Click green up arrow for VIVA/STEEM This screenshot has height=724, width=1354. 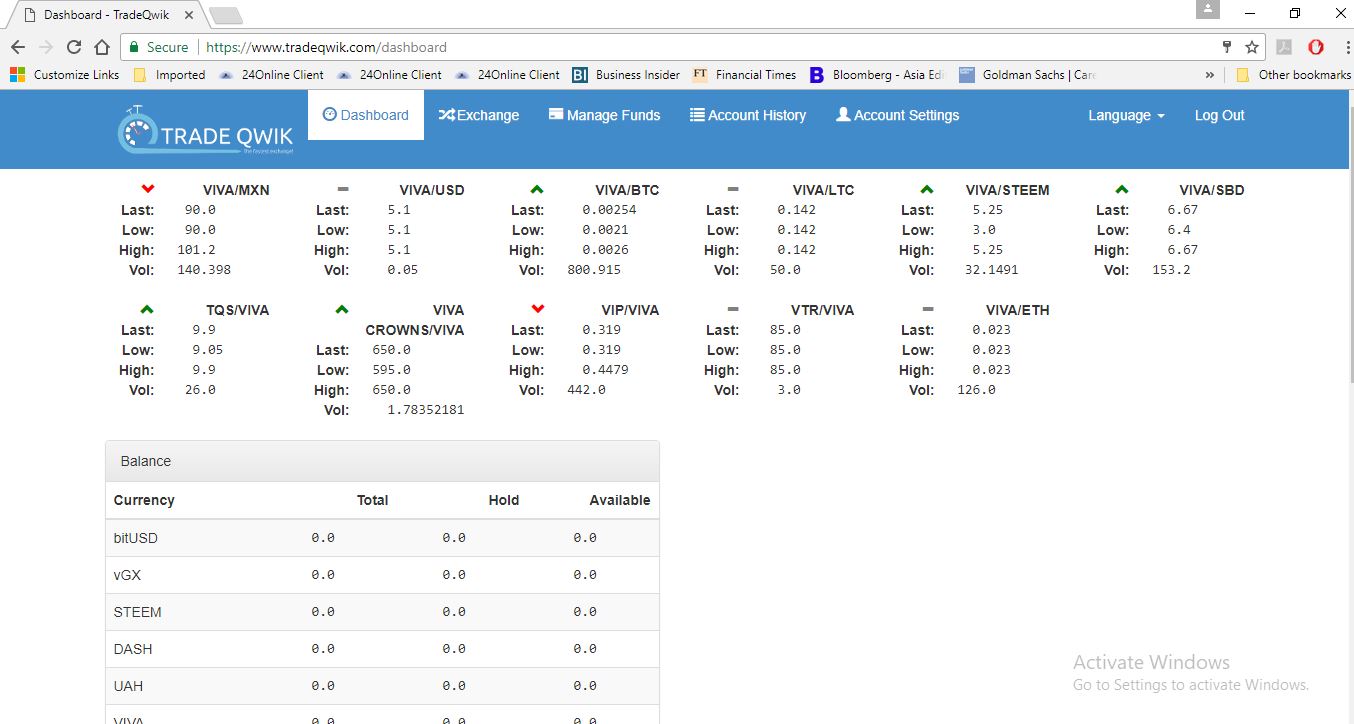pos(926,189)
